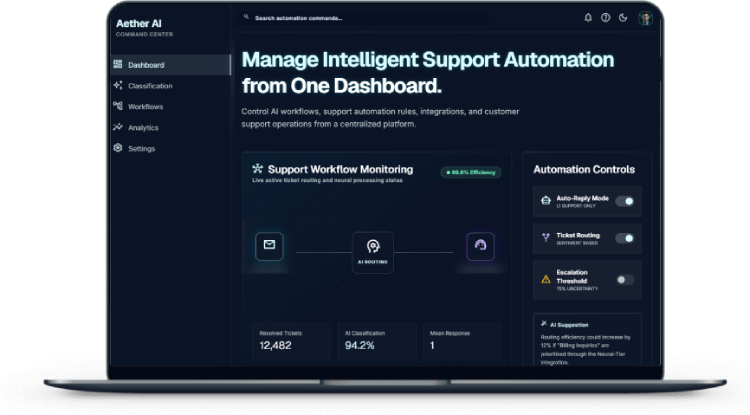Open the notifications bell icon
Viewport: 750px width, 415px height.
click(588, 18)
